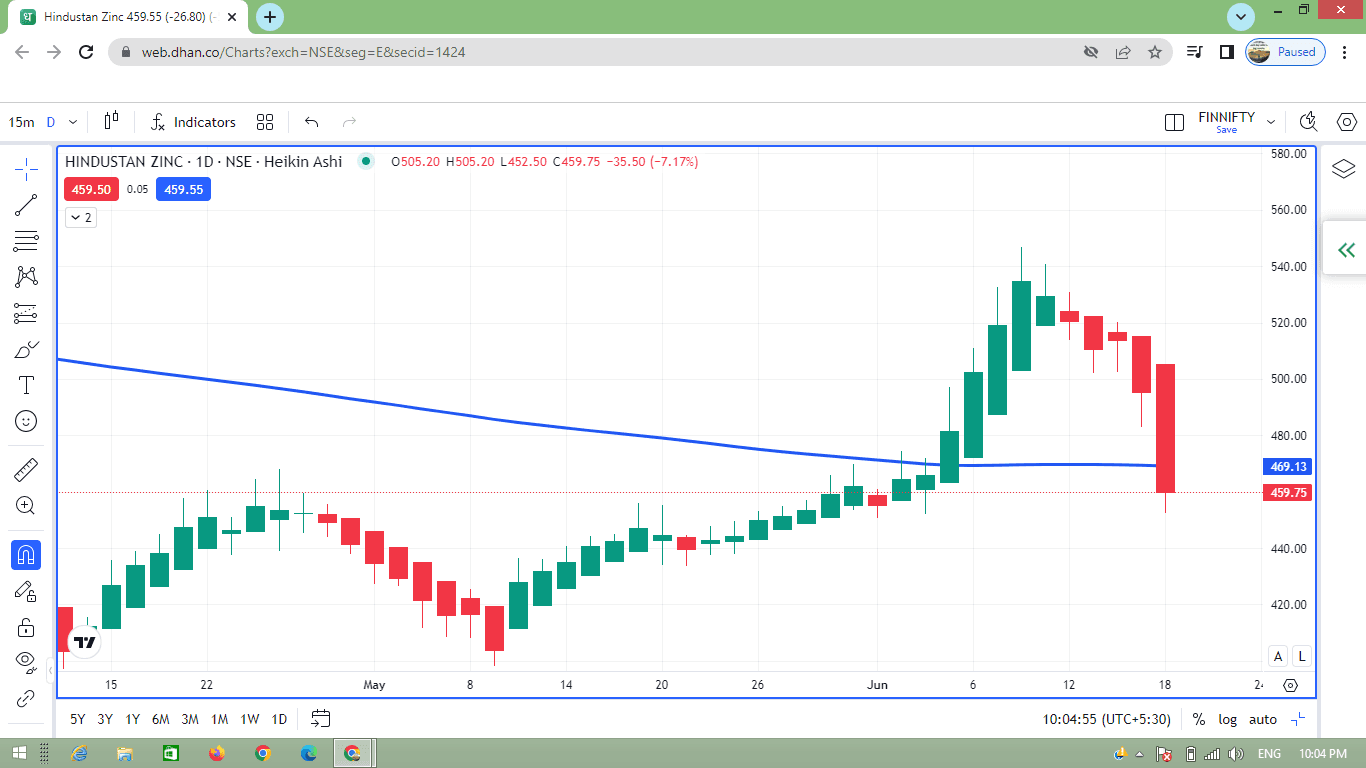The image size is (1366, 768).
Task: Open chart settings hexagon icon
Action: click(1346, 122)
